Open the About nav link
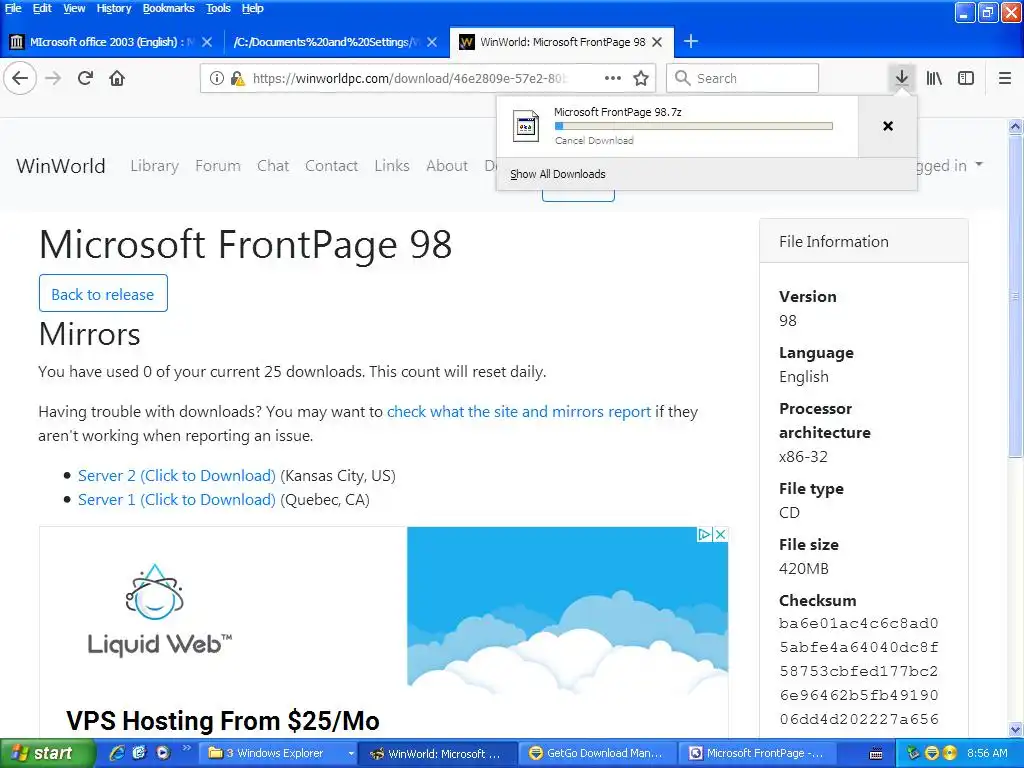Screen dimensions: 1024x768 447,166
